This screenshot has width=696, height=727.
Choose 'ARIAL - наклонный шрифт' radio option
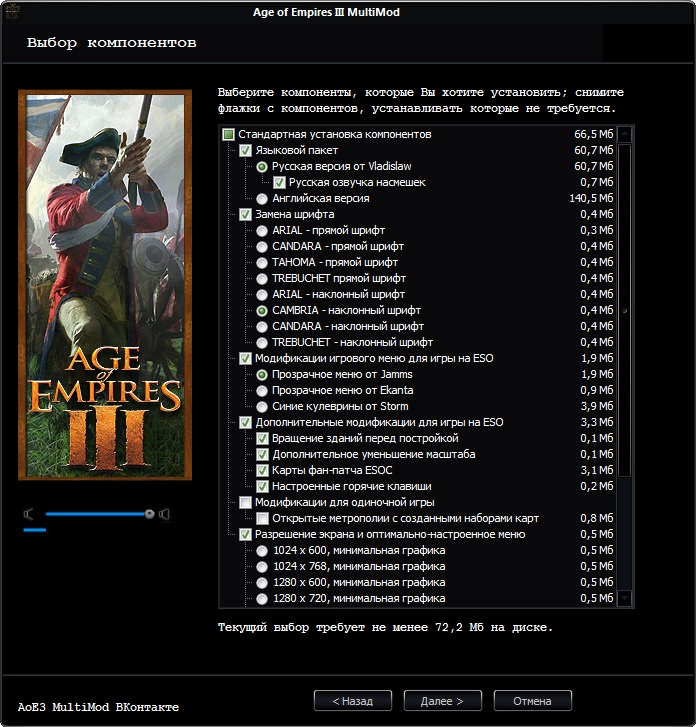[262, 295]
